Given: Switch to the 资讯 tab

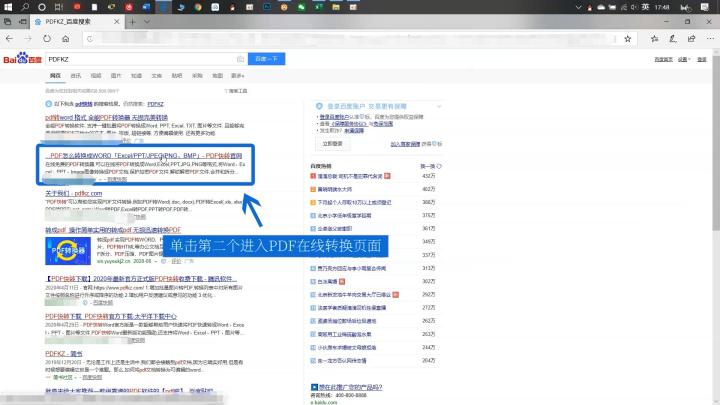Looking at the screenshot, I should click(x=76, y=76).
